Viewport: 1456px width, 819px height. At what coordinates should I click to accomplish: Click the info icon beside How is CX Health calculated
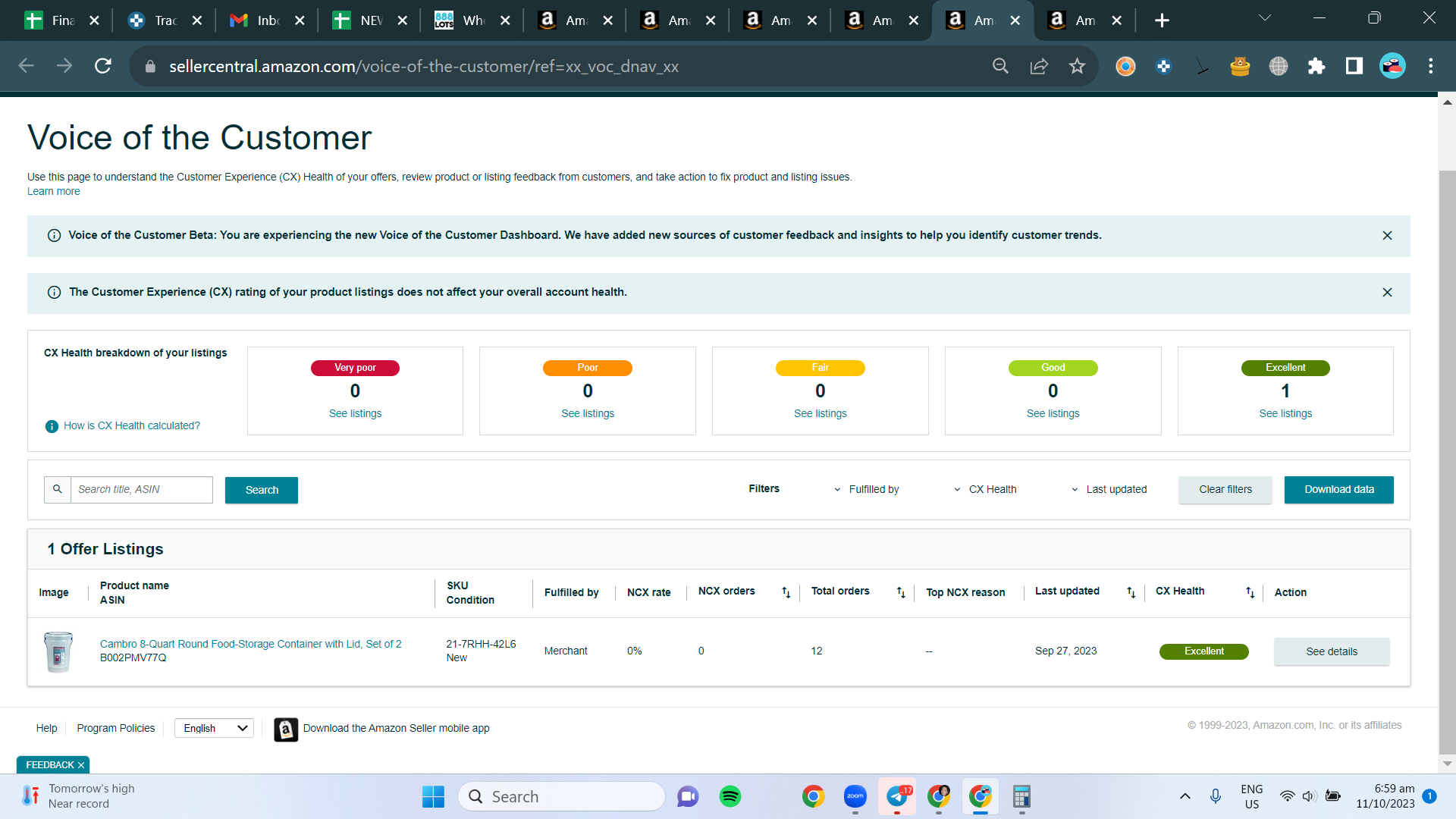pos(52,426)
